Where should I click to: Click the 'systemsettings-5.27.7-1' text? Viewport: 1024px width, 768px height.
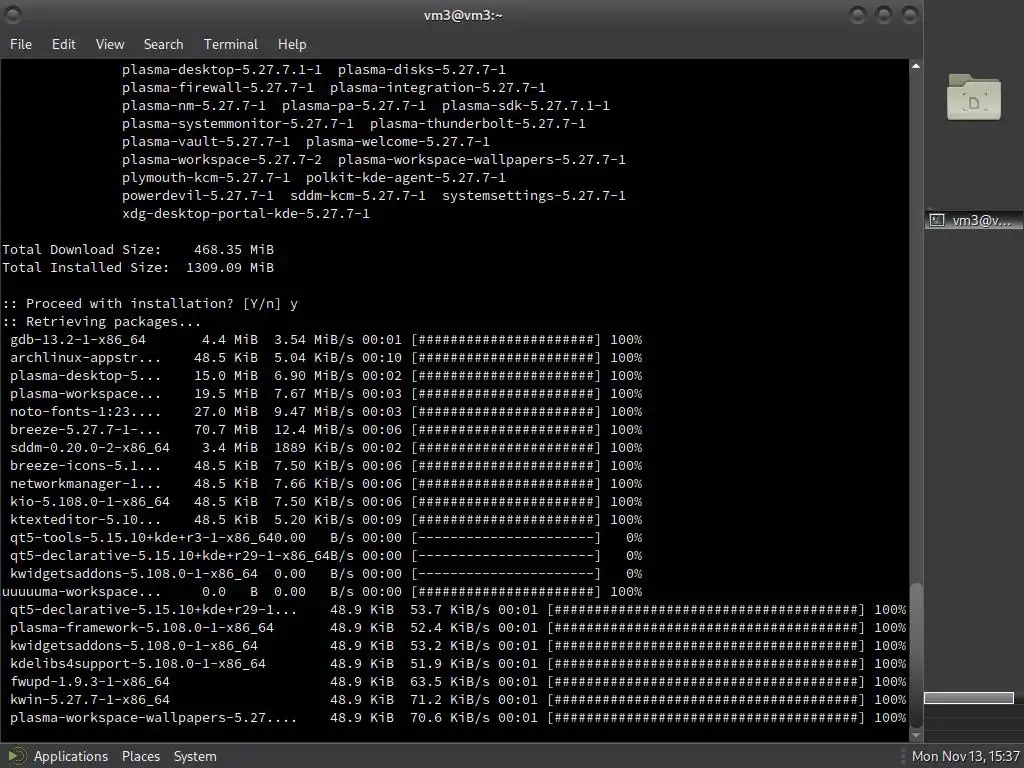click(534, 195)
